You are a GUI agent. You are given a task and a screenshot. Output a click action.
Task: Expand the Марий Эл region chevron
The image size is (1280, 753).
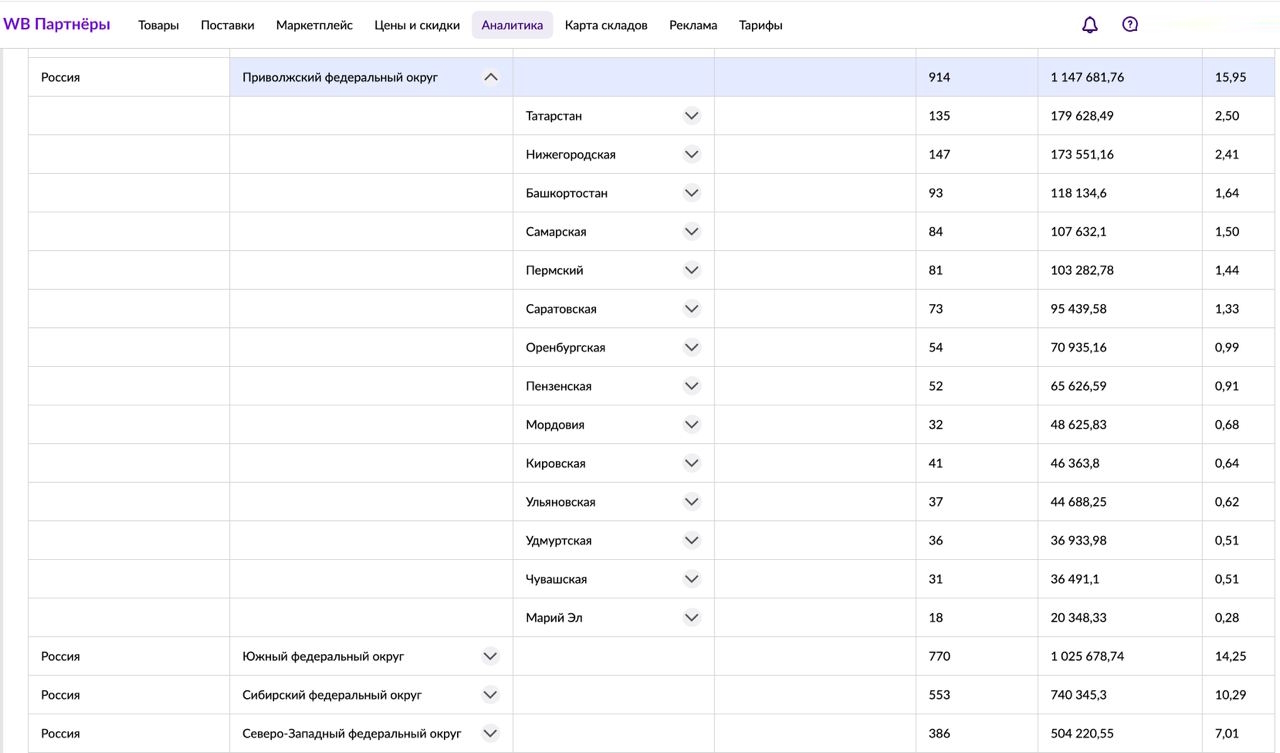coord(692,618)
